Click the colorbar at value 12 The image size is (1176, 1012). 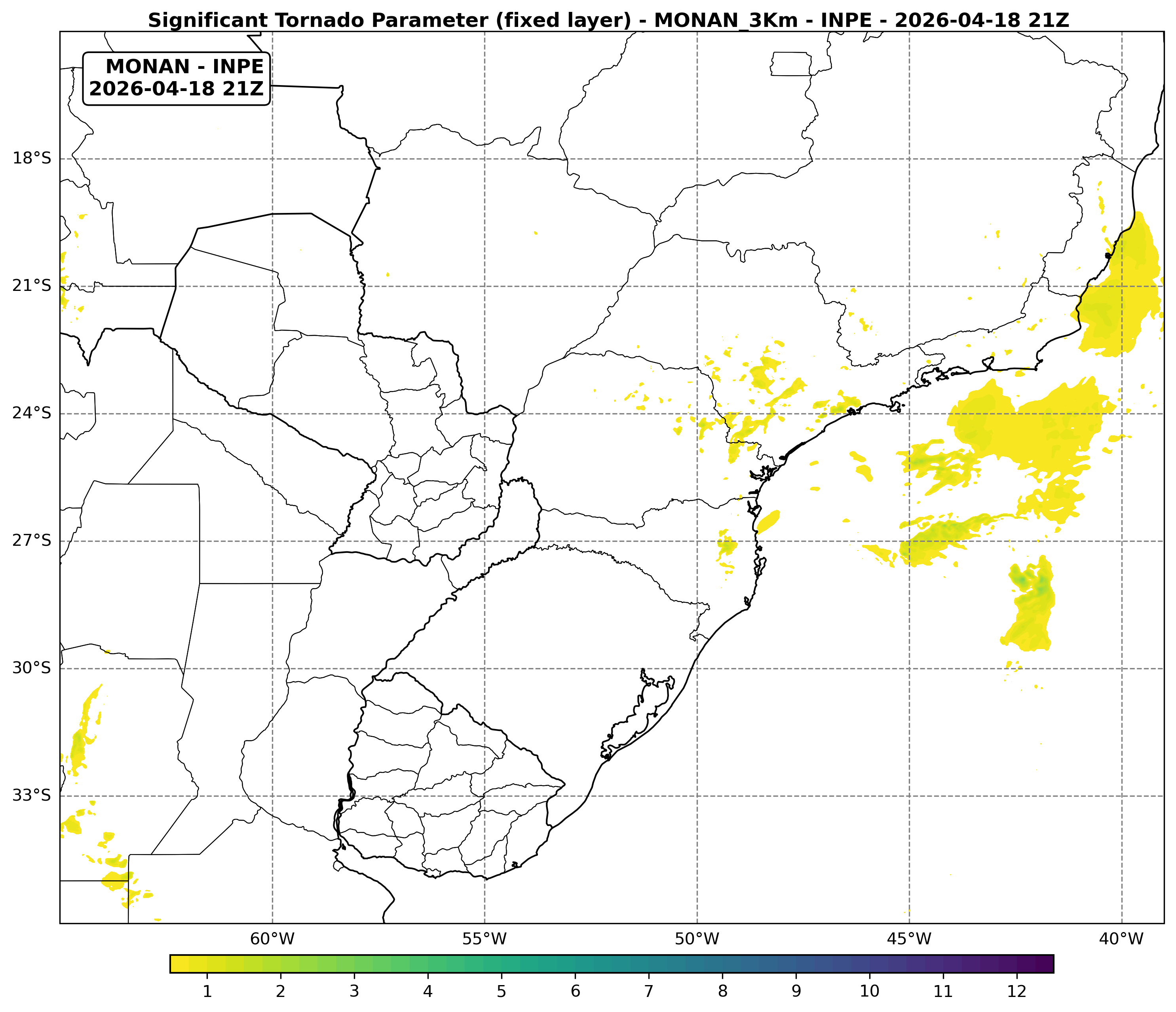click(x=1016, y=964)
